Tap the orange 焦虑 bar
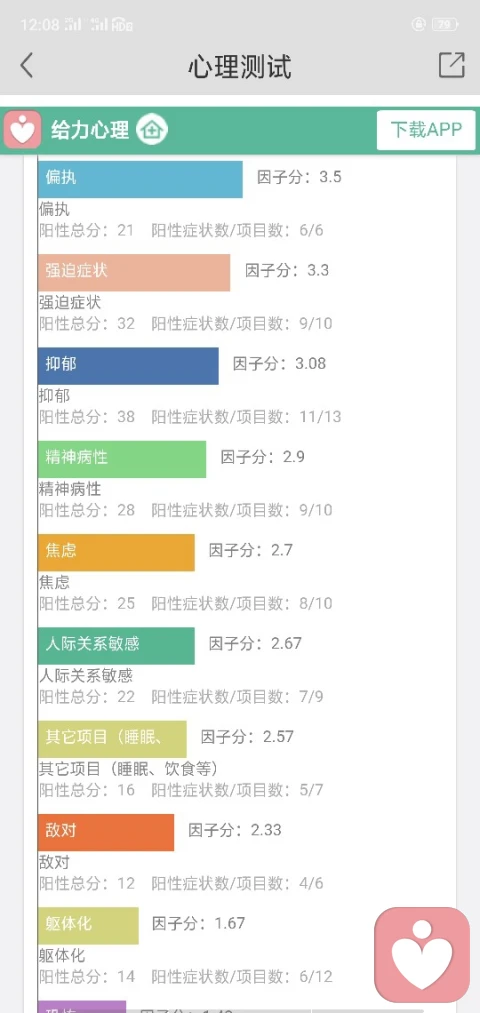This screenshot has width=480, height=1013. 116,552
